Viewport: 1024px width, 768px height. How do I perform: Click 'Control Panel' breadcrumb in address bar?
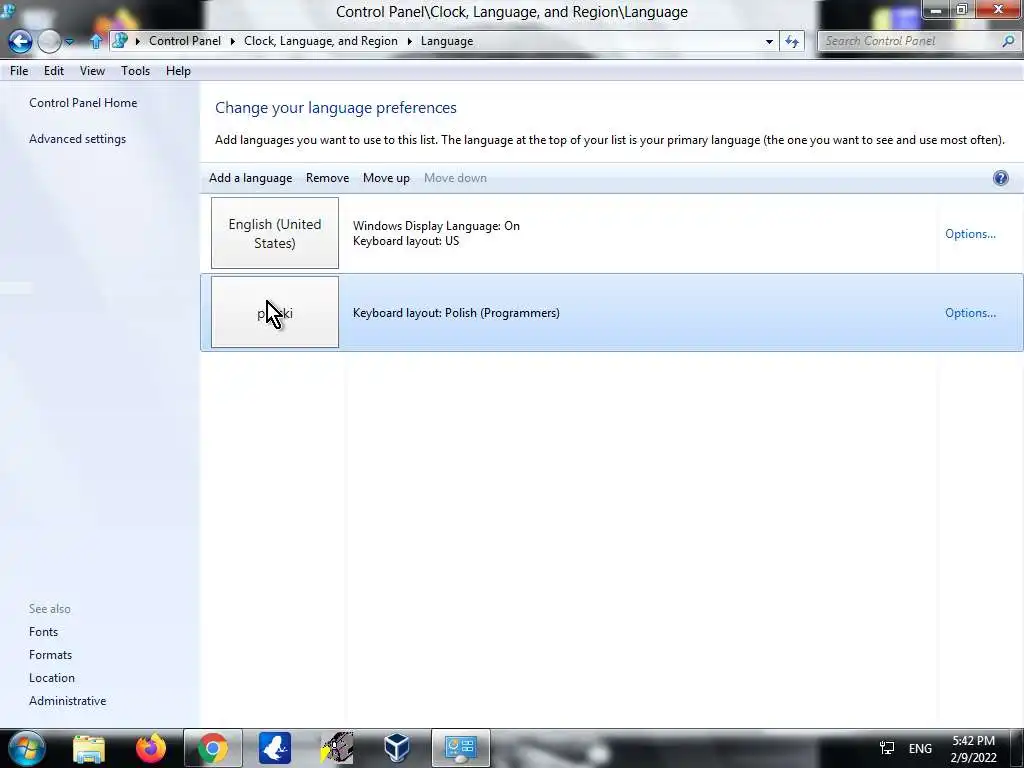(x=185, y=40)
